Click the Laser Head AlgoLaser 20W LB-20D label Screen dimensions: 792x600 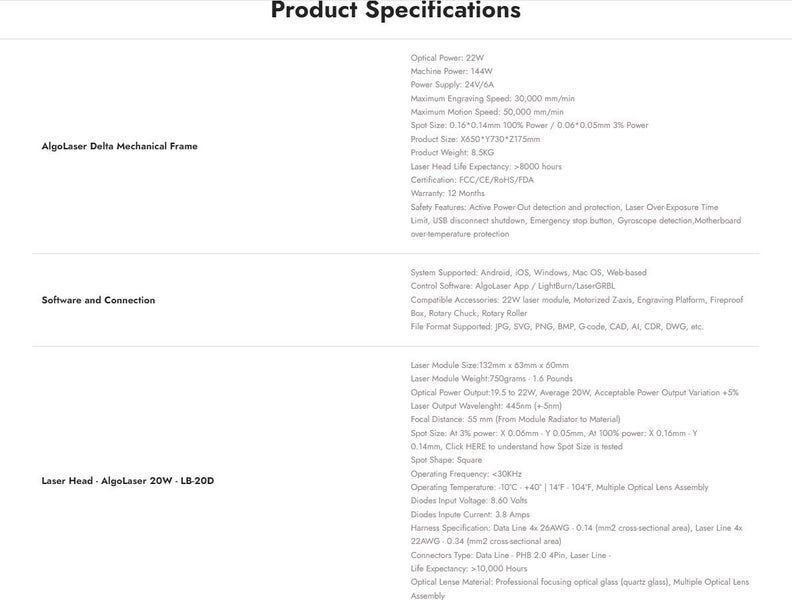coord(128,481)
